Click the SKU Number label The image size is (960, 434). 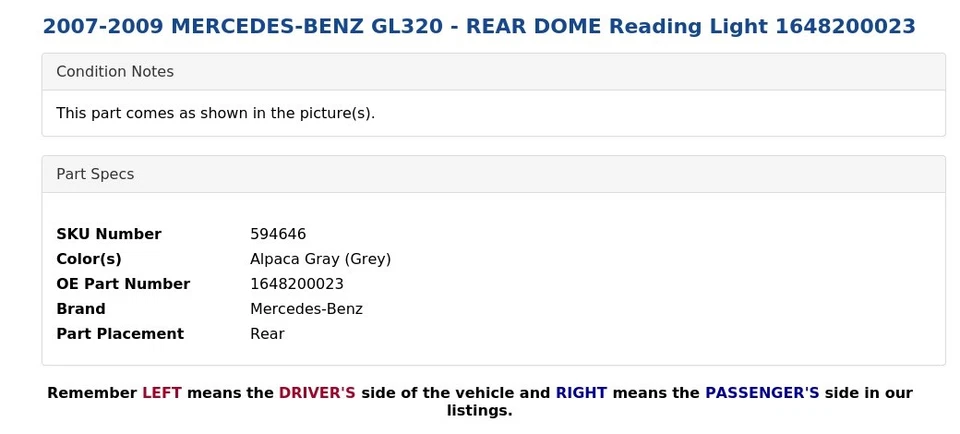pos(109,234)
